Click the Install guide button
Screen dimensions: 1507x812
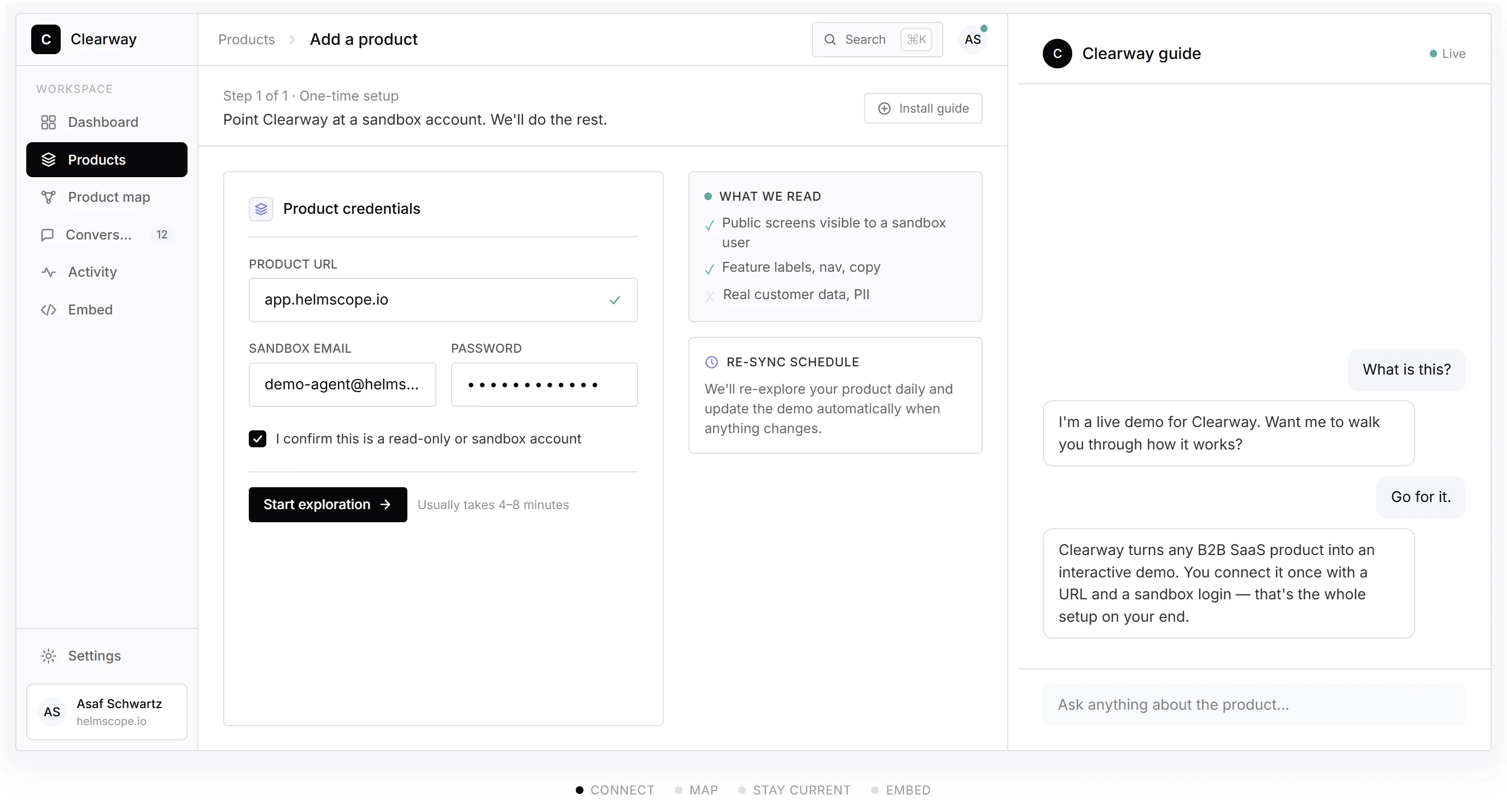[x=922, y=108]
